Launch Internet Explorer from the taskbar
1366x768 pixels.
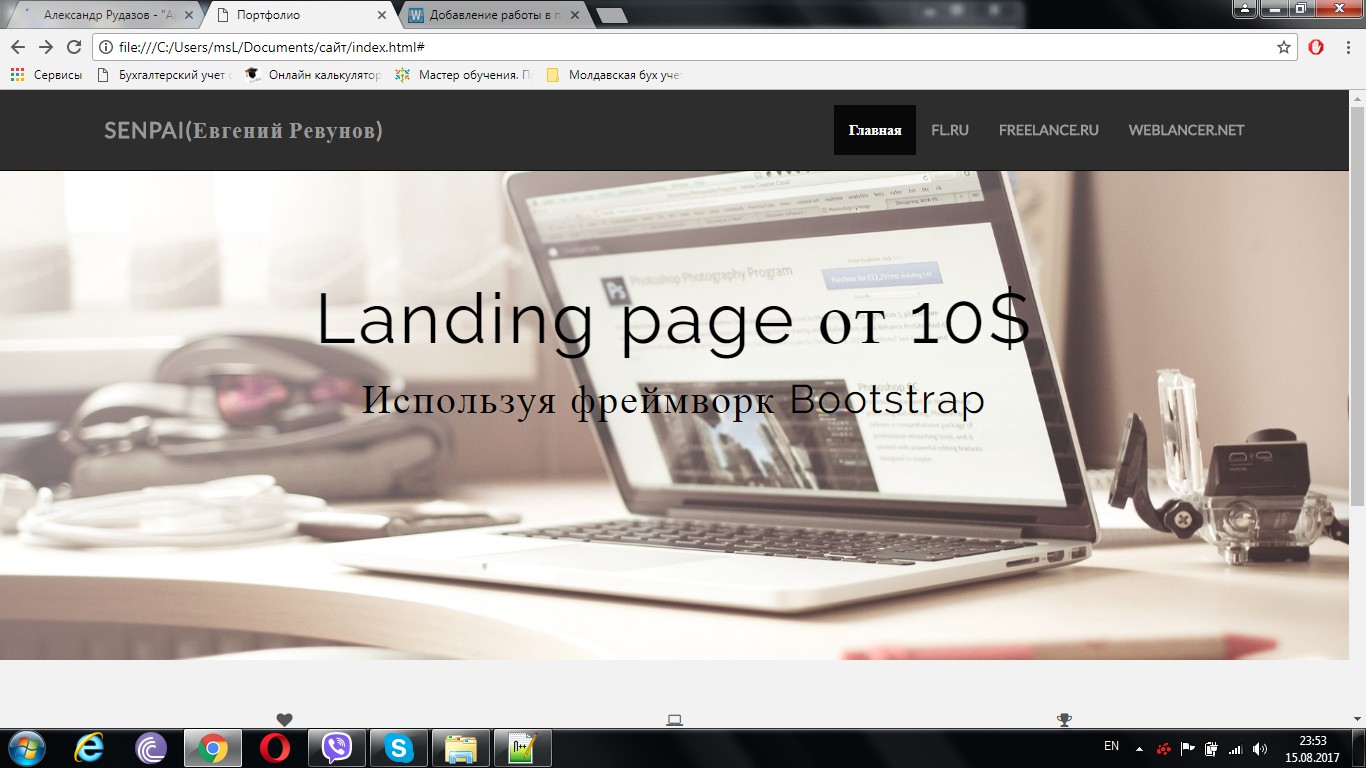click(89, 748)
